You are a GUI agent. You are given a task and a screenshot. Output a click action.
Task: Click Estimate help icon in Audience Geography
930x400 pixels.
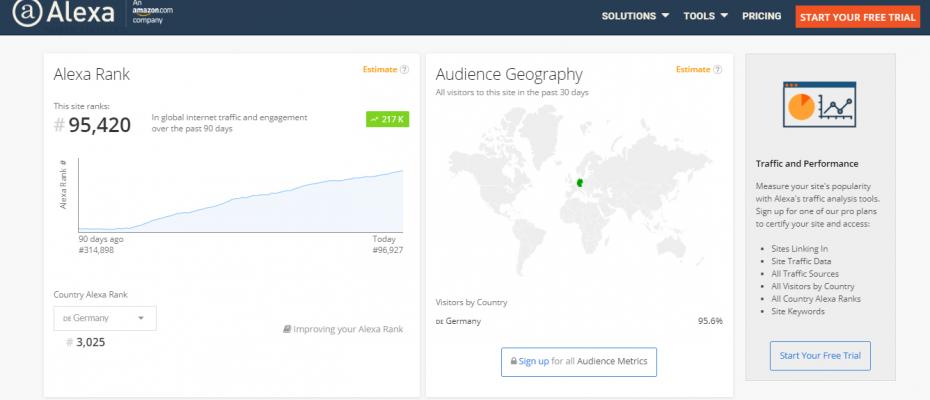click(717, 69)
